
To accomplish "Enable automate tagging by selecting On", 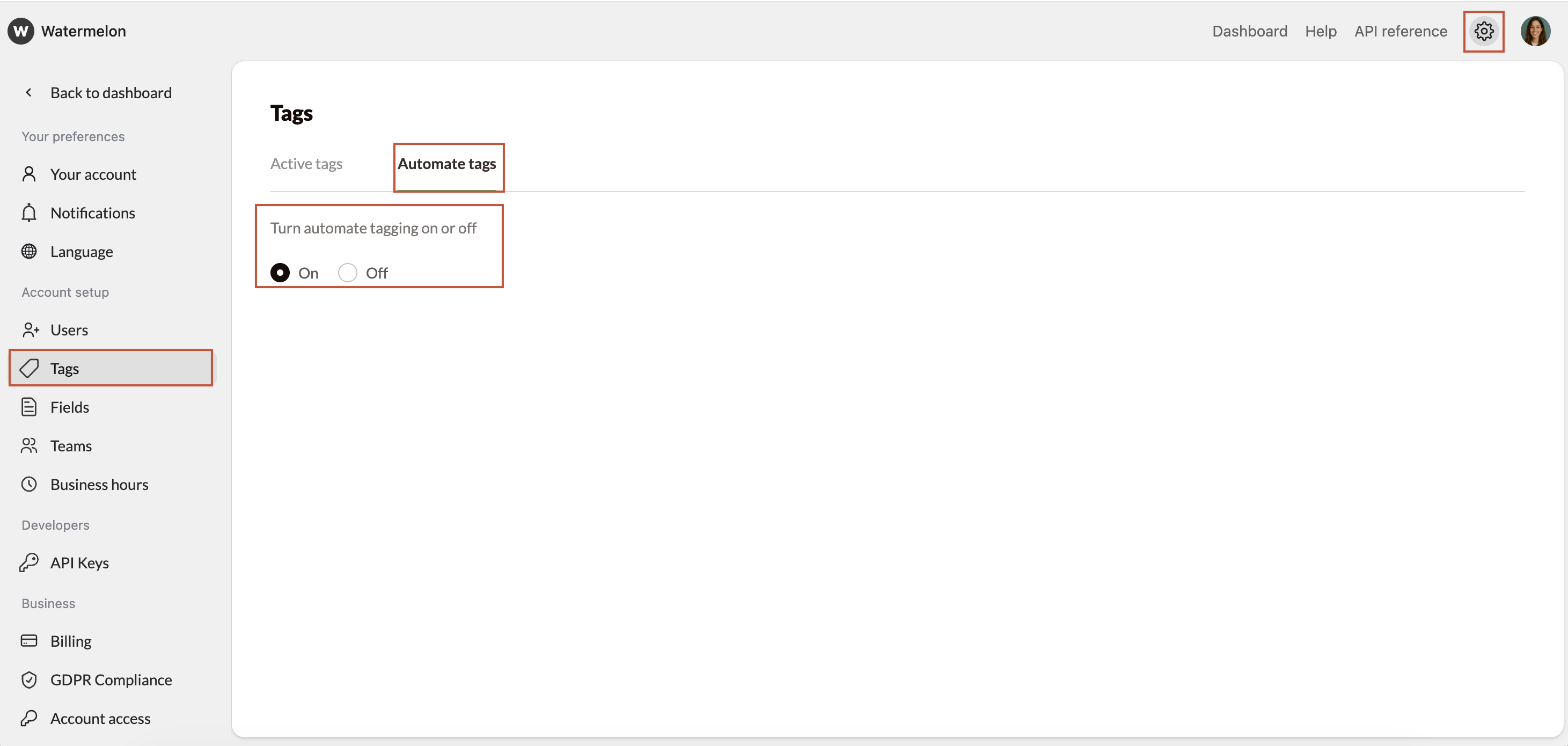I will tap(280, 272).
